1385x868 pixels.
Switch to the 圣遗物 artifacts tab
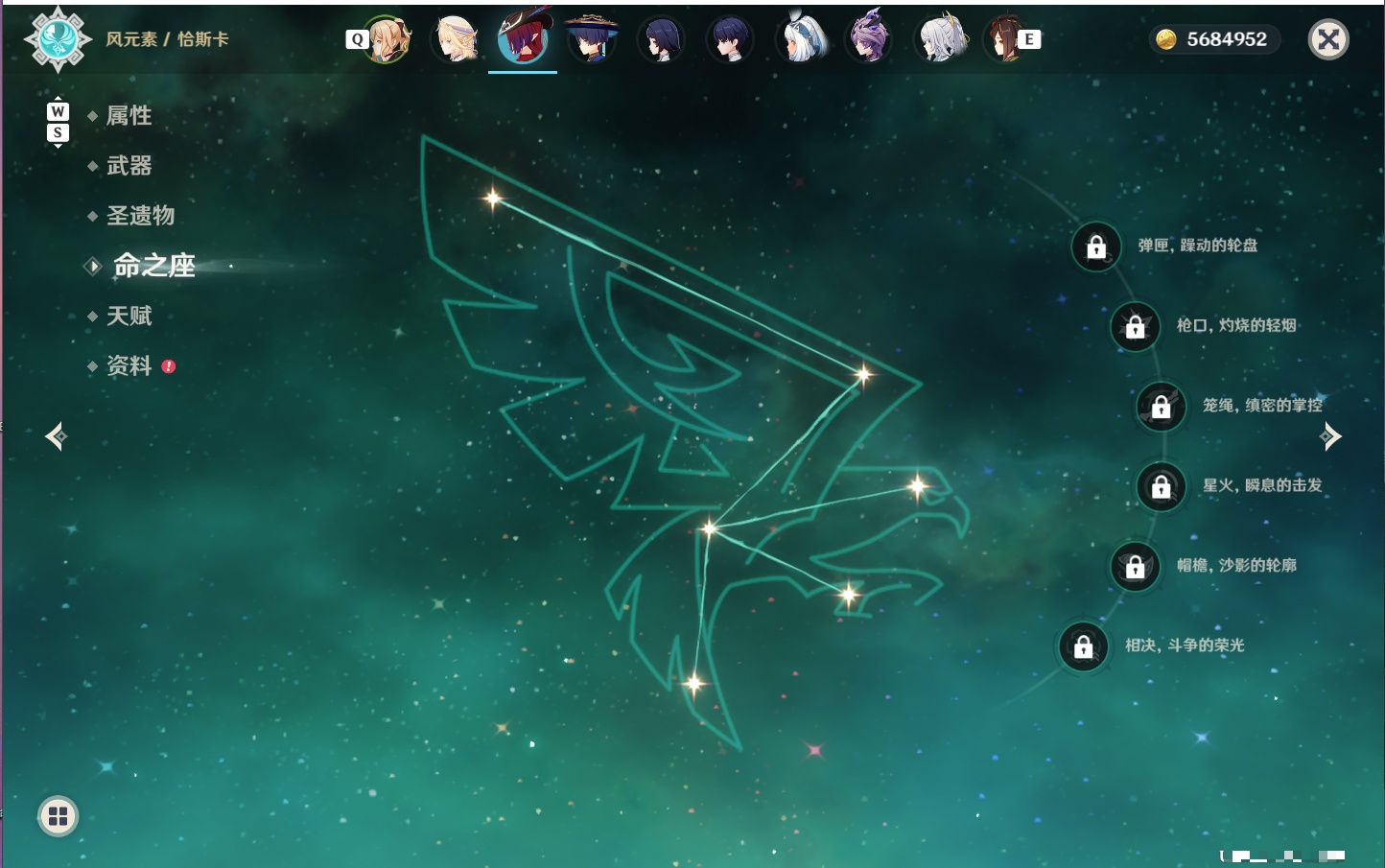click(141, 216)
